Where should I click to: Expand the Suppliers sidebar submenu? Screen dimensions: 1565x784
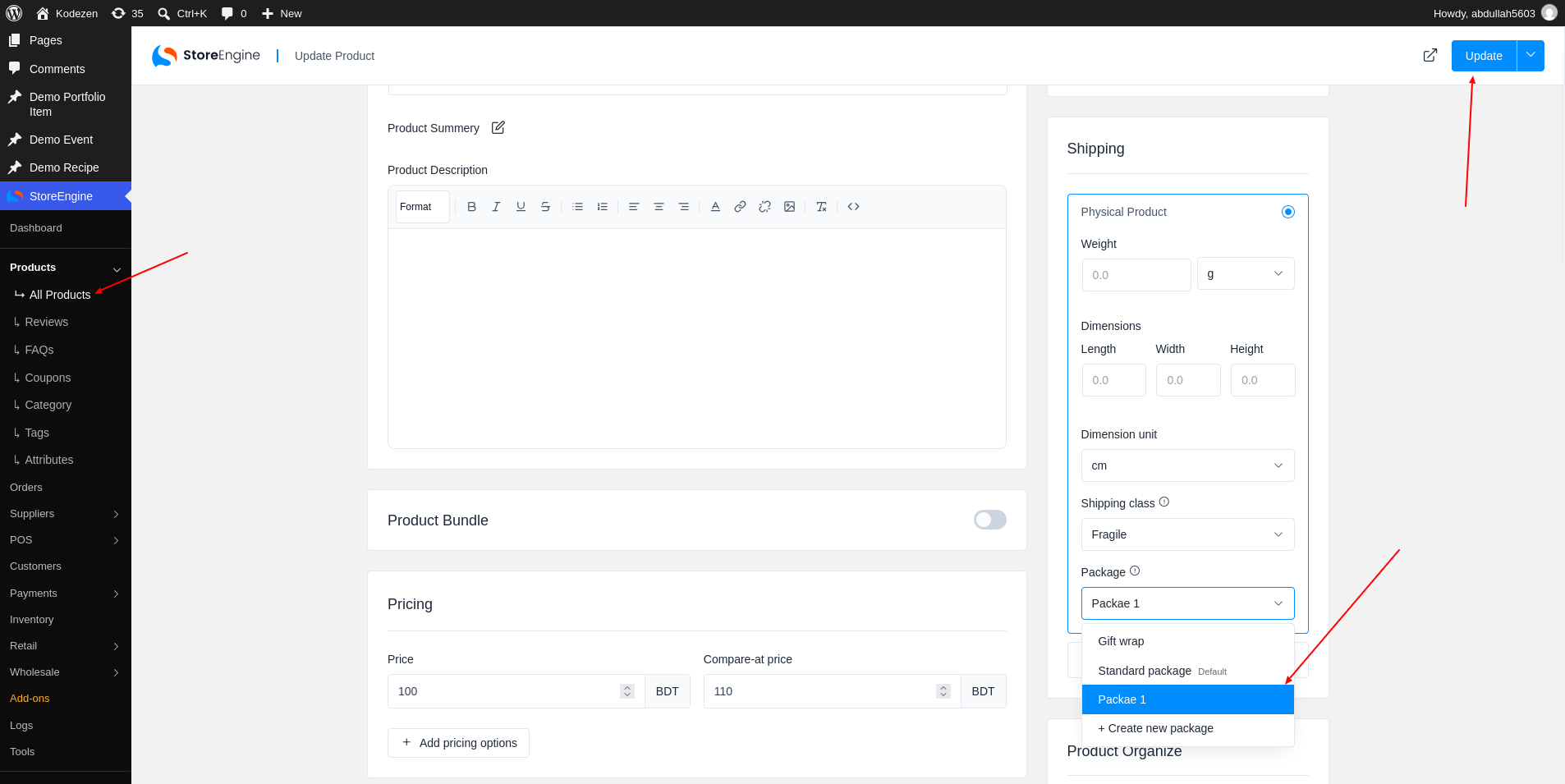pos(116,514)
